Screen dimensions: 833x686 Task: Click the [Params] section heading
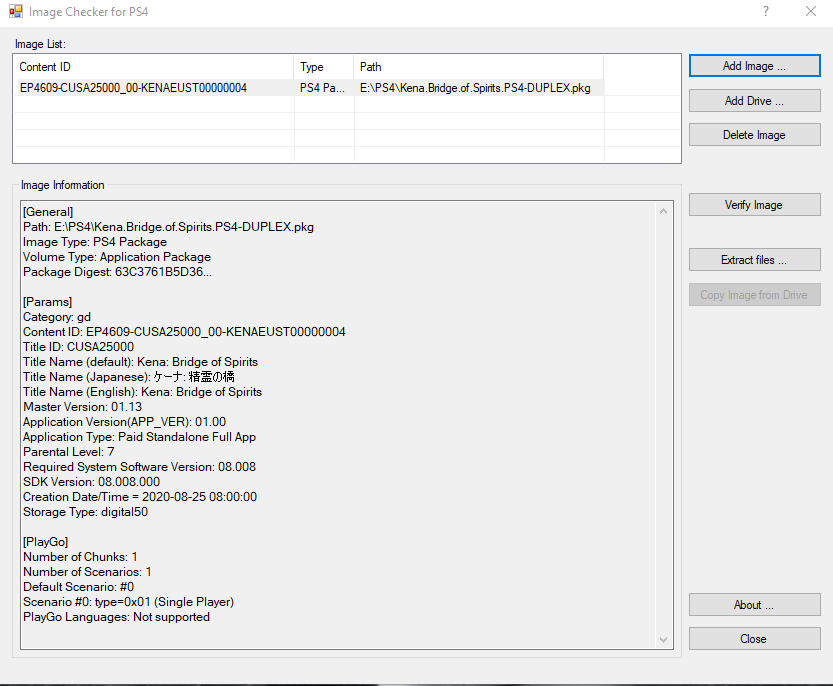(47, 302)
